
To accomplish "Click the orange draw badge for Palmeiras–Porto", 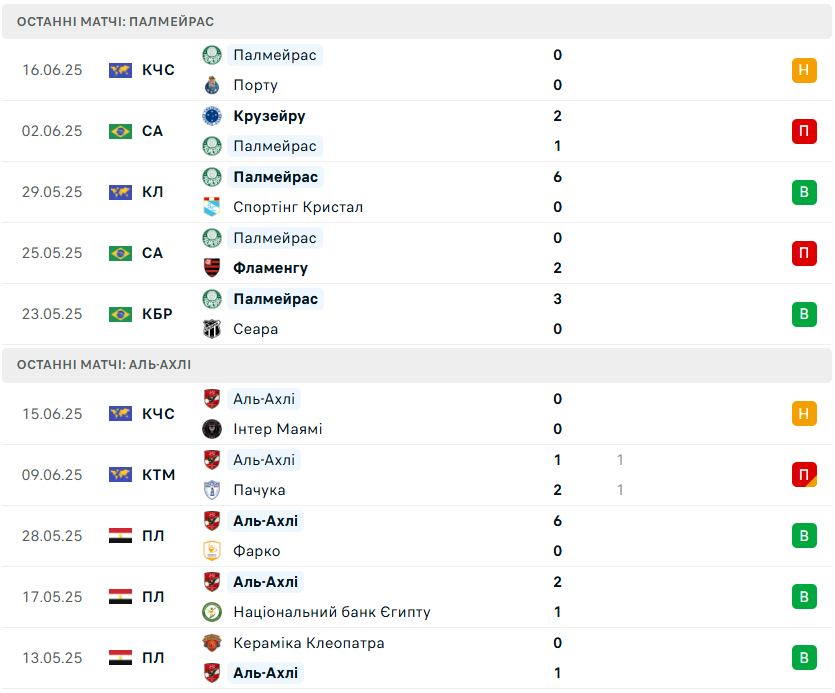I will pos(804,70).
